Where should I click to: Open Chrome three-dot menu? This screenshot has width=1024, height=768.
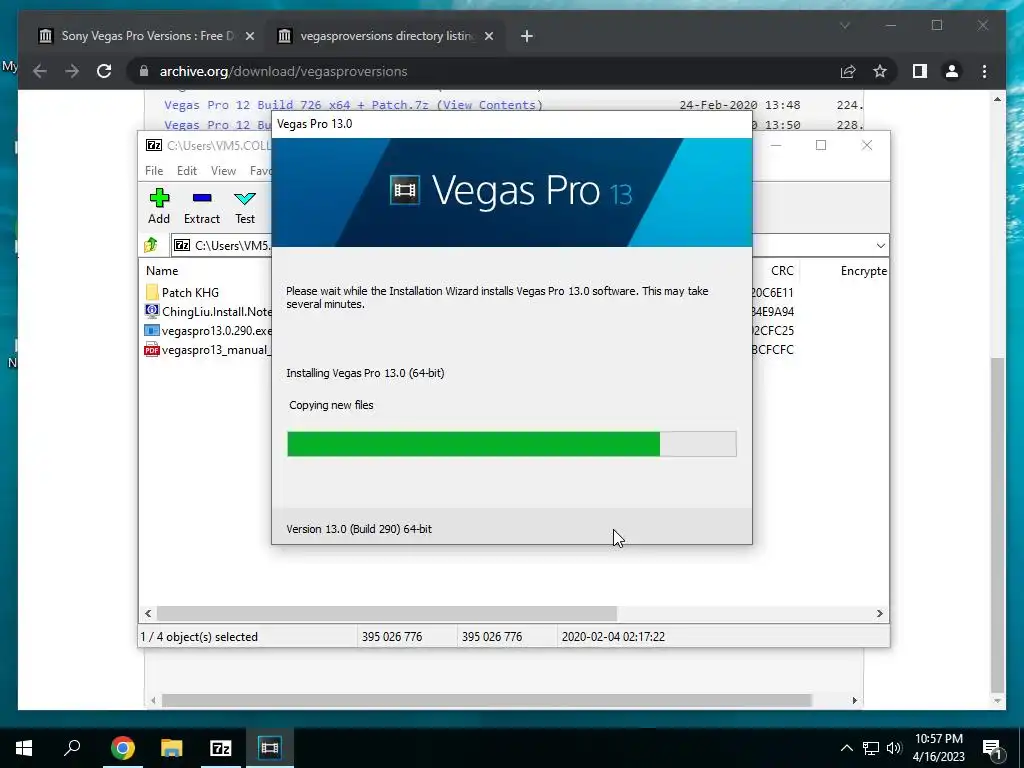984,71
